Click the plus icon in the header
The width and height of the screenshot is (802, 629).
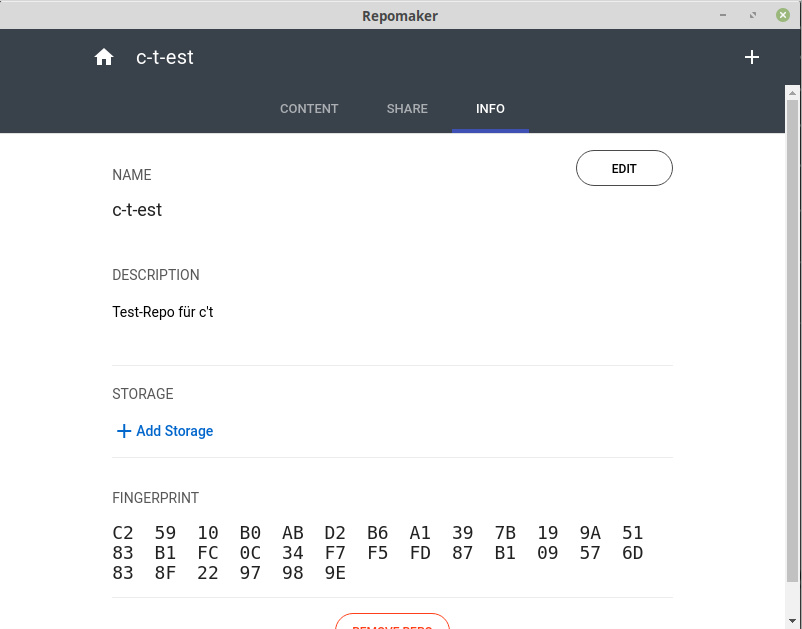[752, 58]
